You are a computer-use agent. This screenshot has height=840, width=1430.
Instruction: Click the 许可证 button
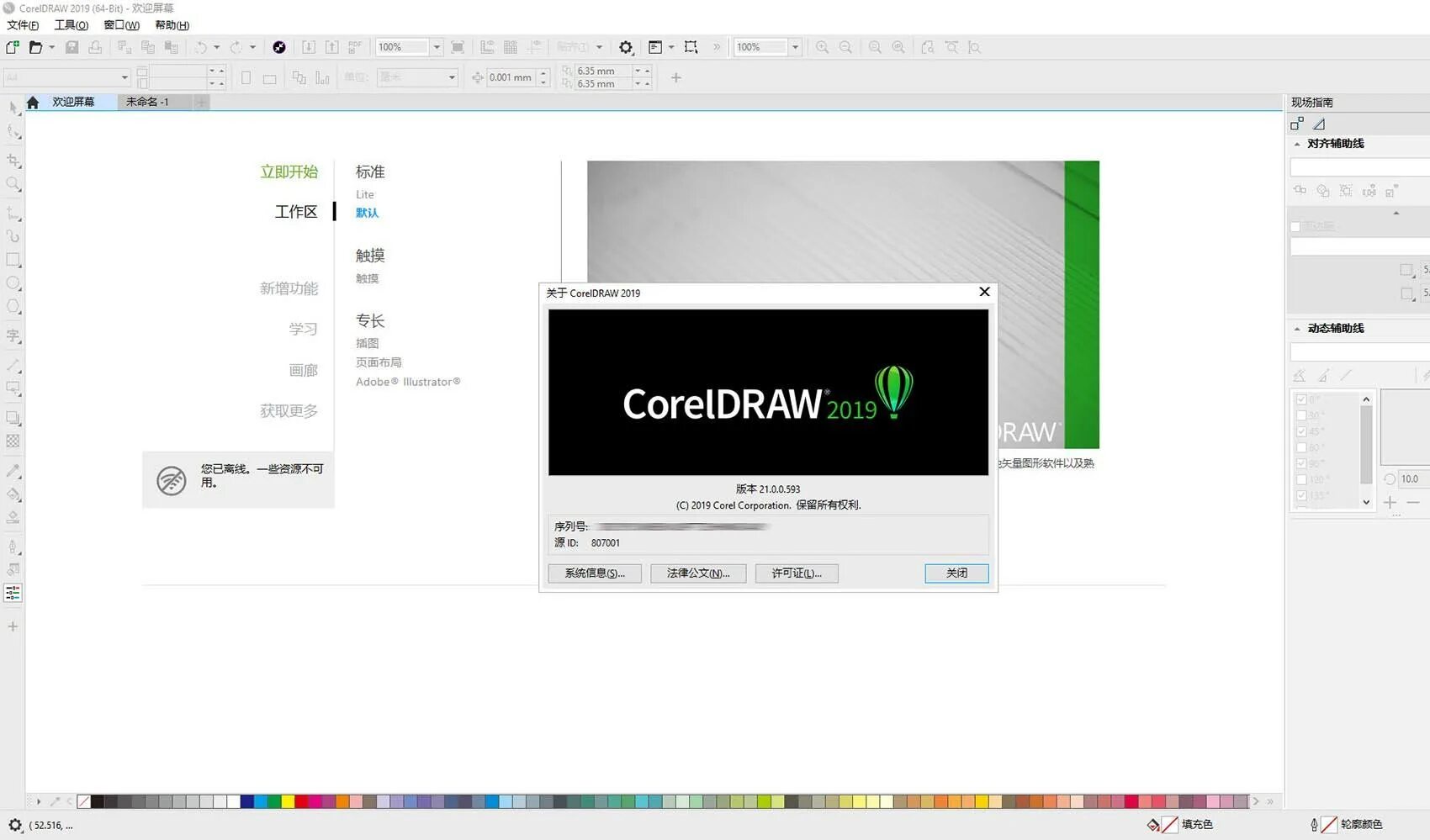tap(797, 573)
